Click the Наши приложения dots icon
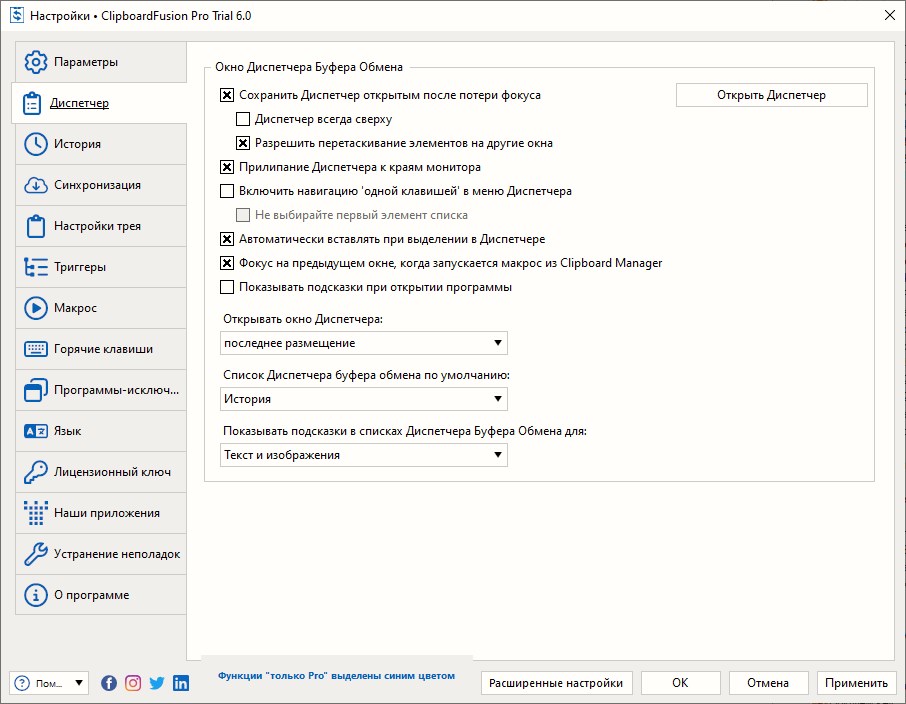Screen dimensions: 906x704 (35, 513)
